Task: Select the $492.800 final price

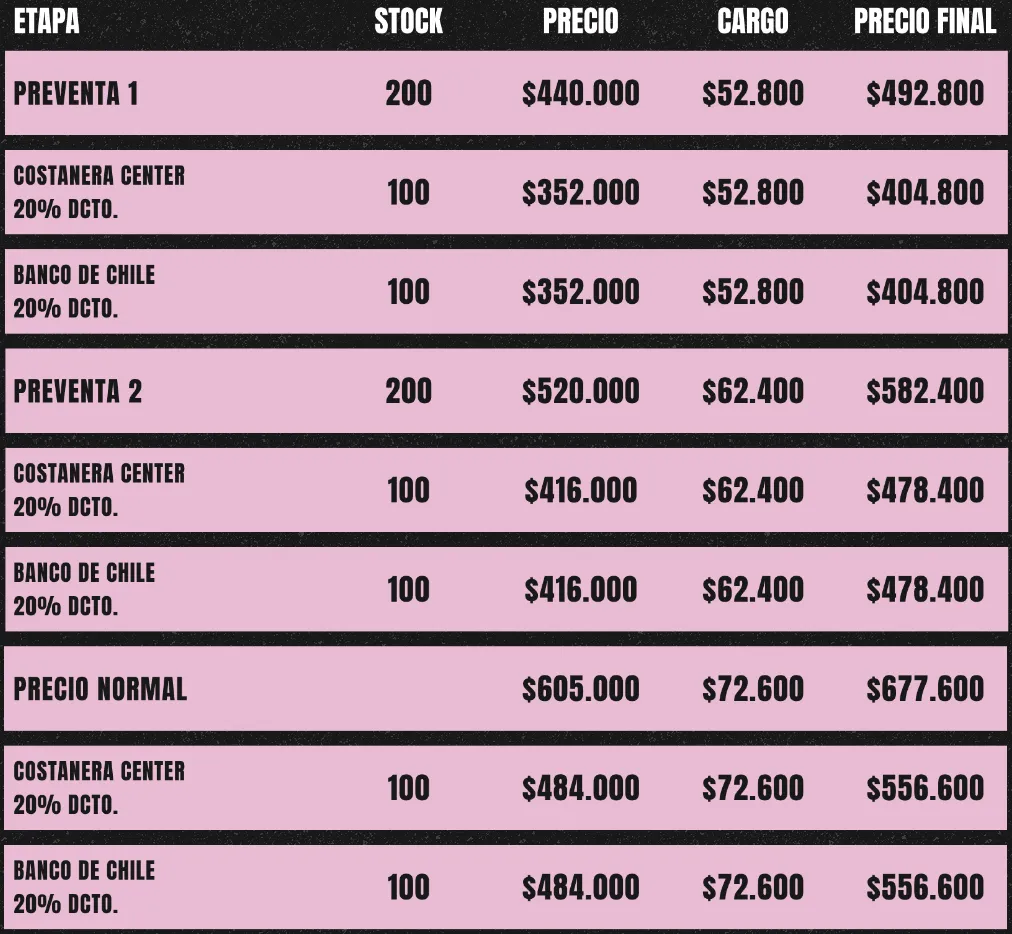Action: pos(925,94)
